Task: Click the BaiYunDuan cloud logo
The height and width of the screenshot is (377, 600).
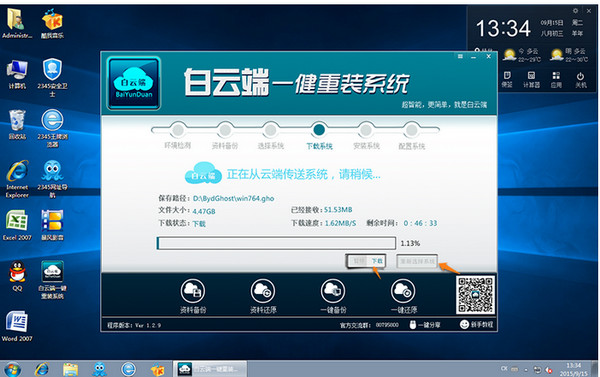Action: pyautogui.click(x=134, y=83)
